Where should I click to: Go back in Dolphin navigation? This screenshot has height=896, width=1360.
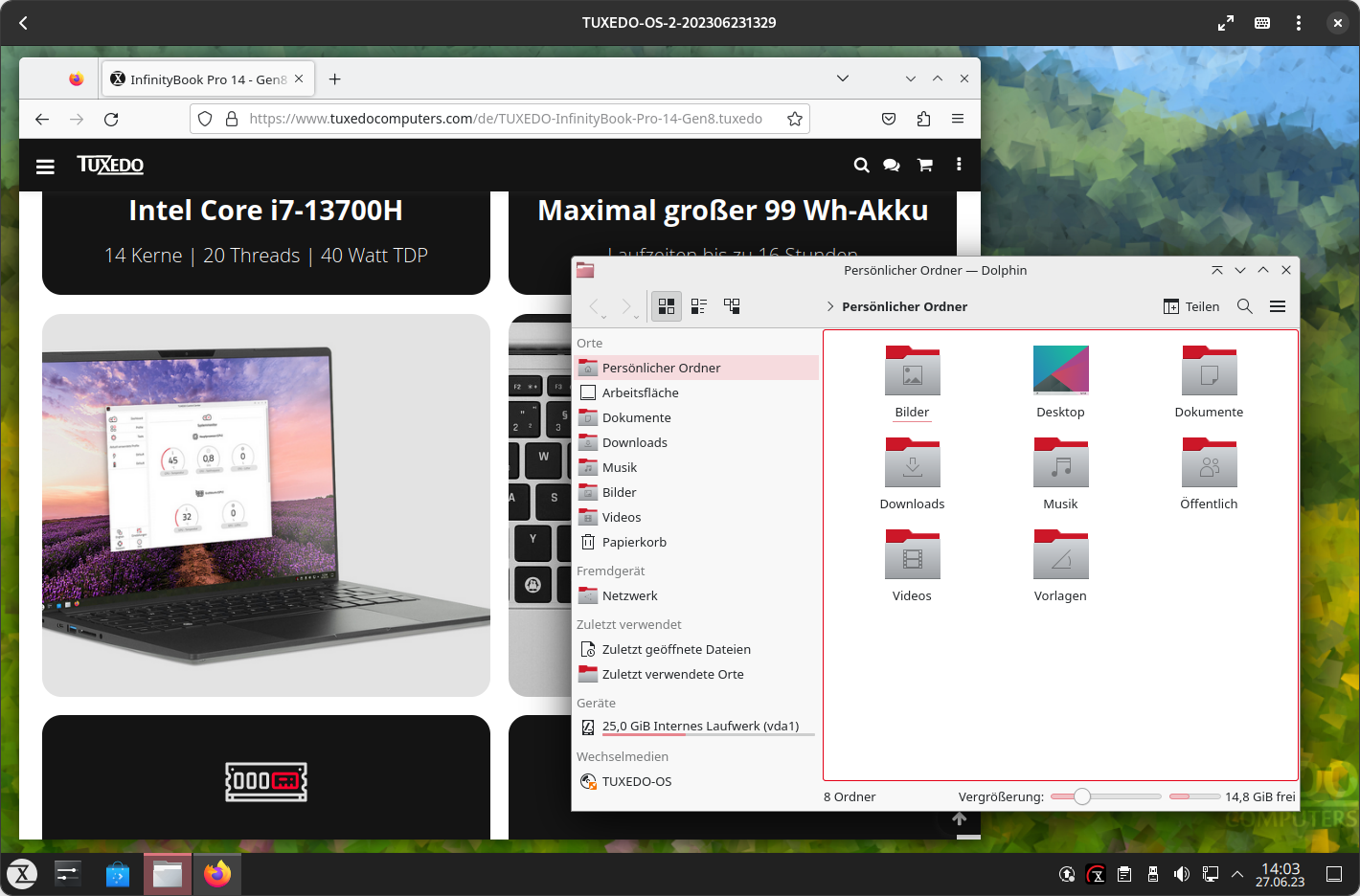tap(595, 306)
